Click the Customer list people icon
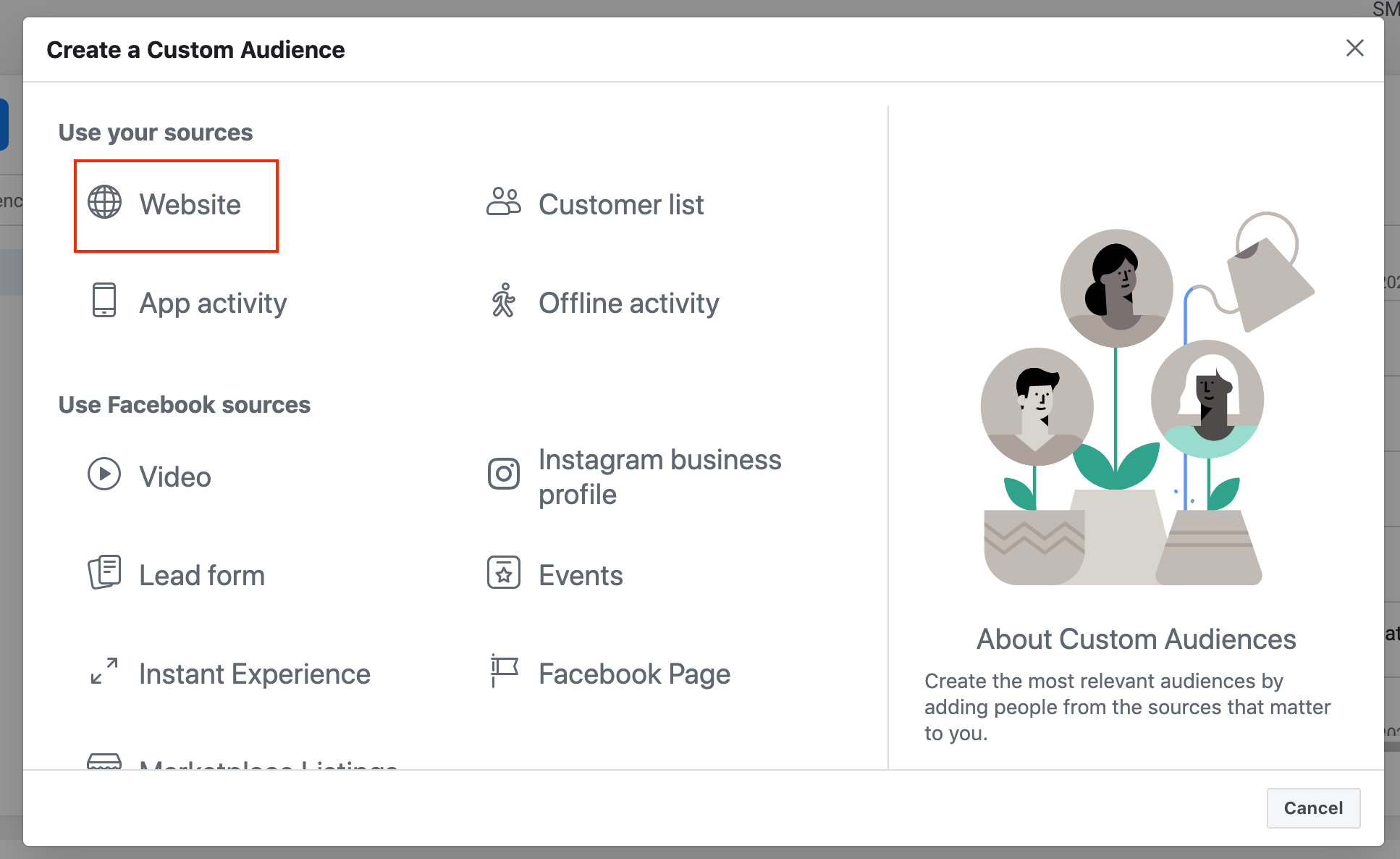 [x=503, y=202]
